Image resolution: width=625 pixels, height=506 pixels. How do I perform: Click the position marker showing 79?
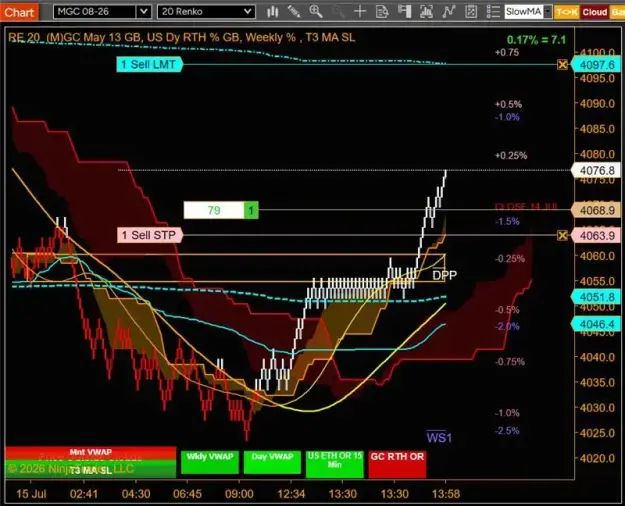pyautogui.click(x=214, y=210)
